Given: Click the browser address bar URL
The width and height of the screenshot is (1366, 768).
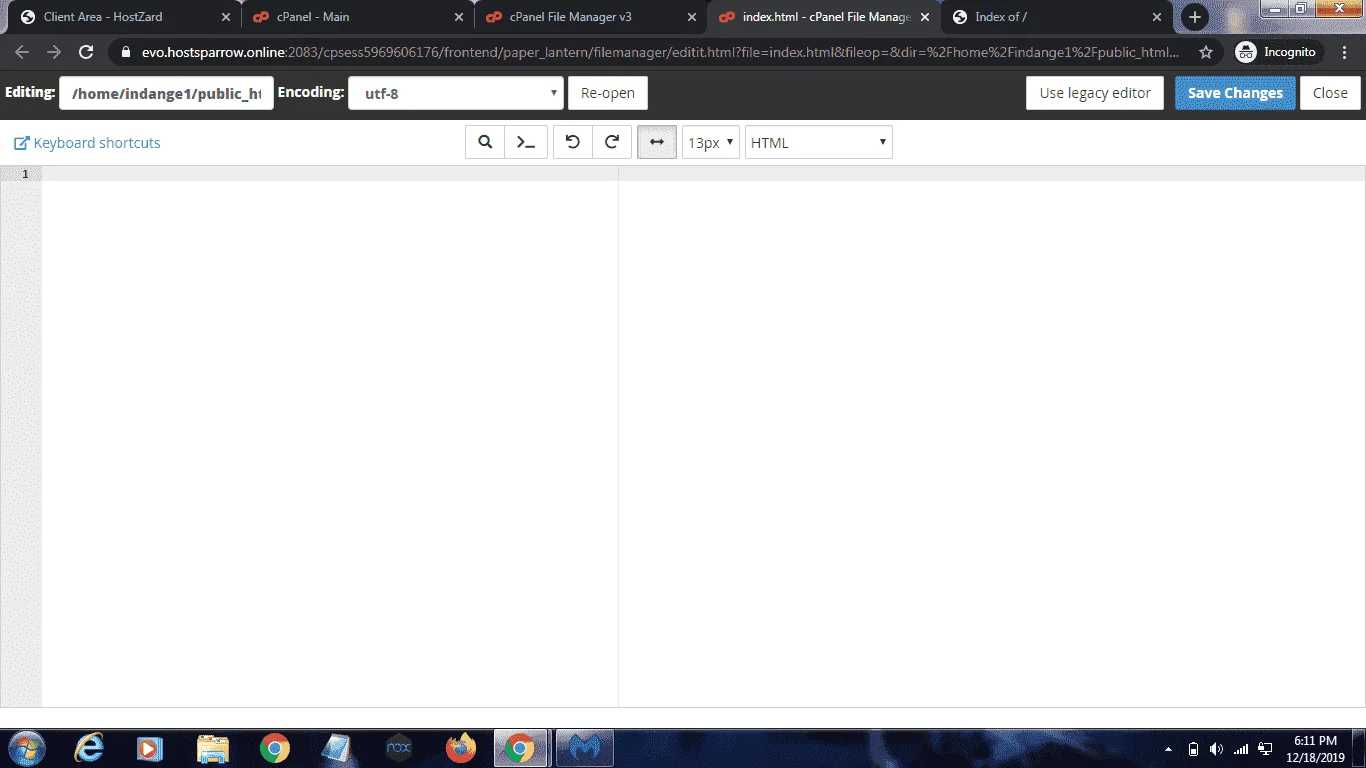Looking at the screenshot, I should pyautogui.click(x=660, y=52).
